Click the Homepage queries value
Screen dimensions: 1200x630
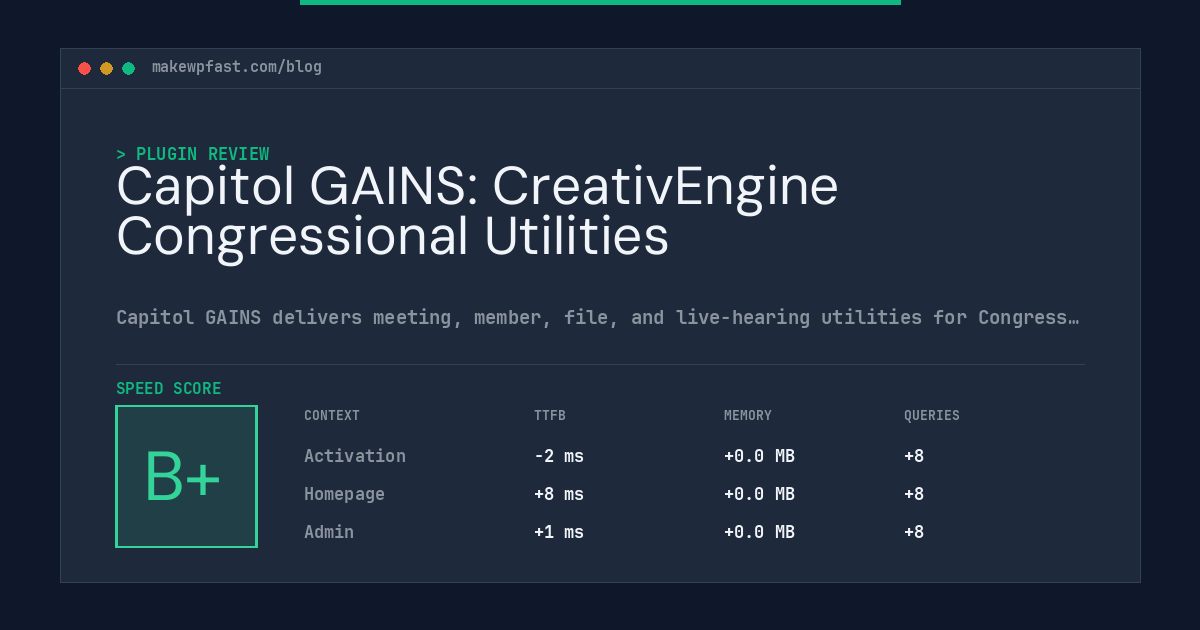(x=914, y=494)
